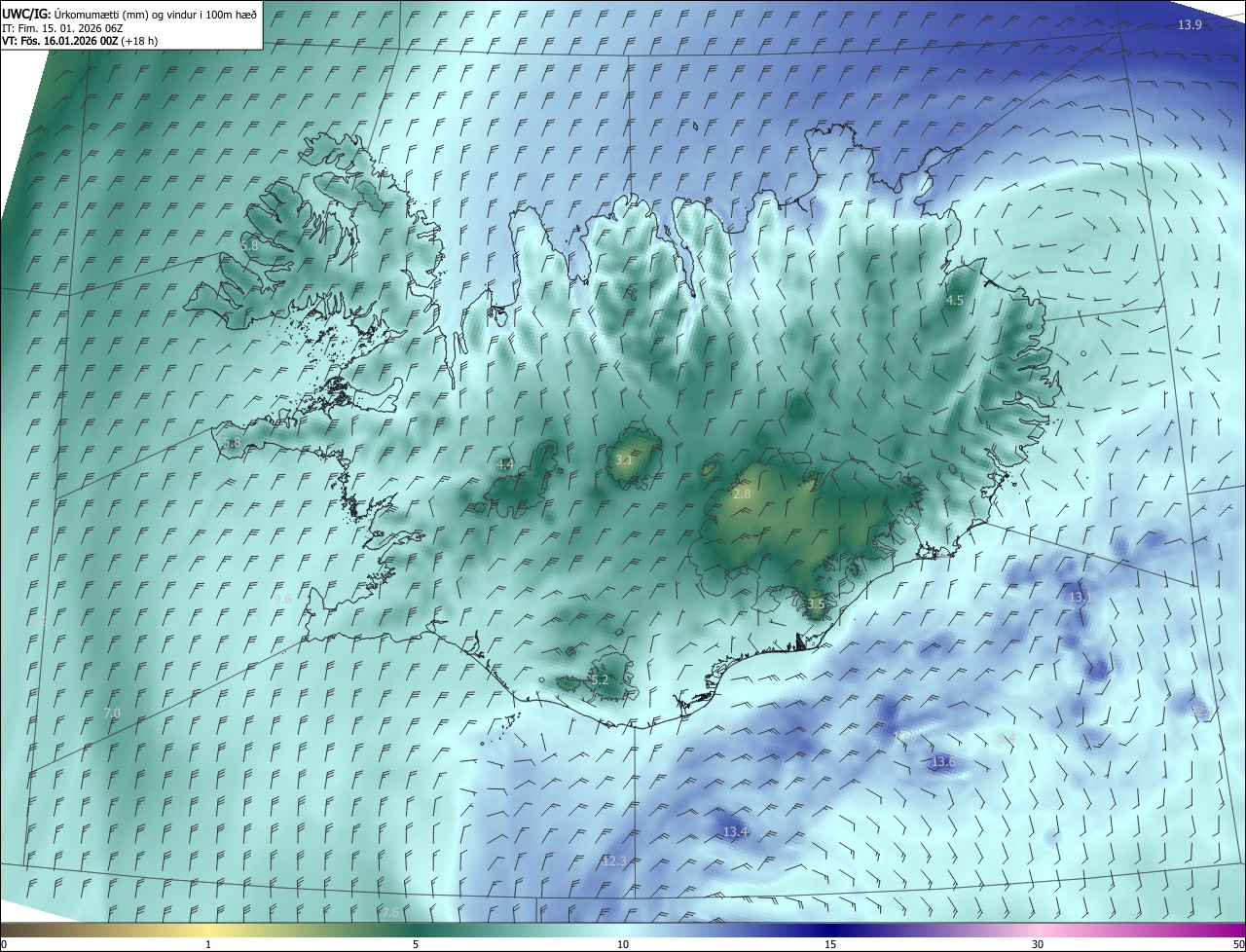
Task: Click the initial time line "IT: Fim. 15. 01. 2026 06Z"
Action: pos(62,28)
